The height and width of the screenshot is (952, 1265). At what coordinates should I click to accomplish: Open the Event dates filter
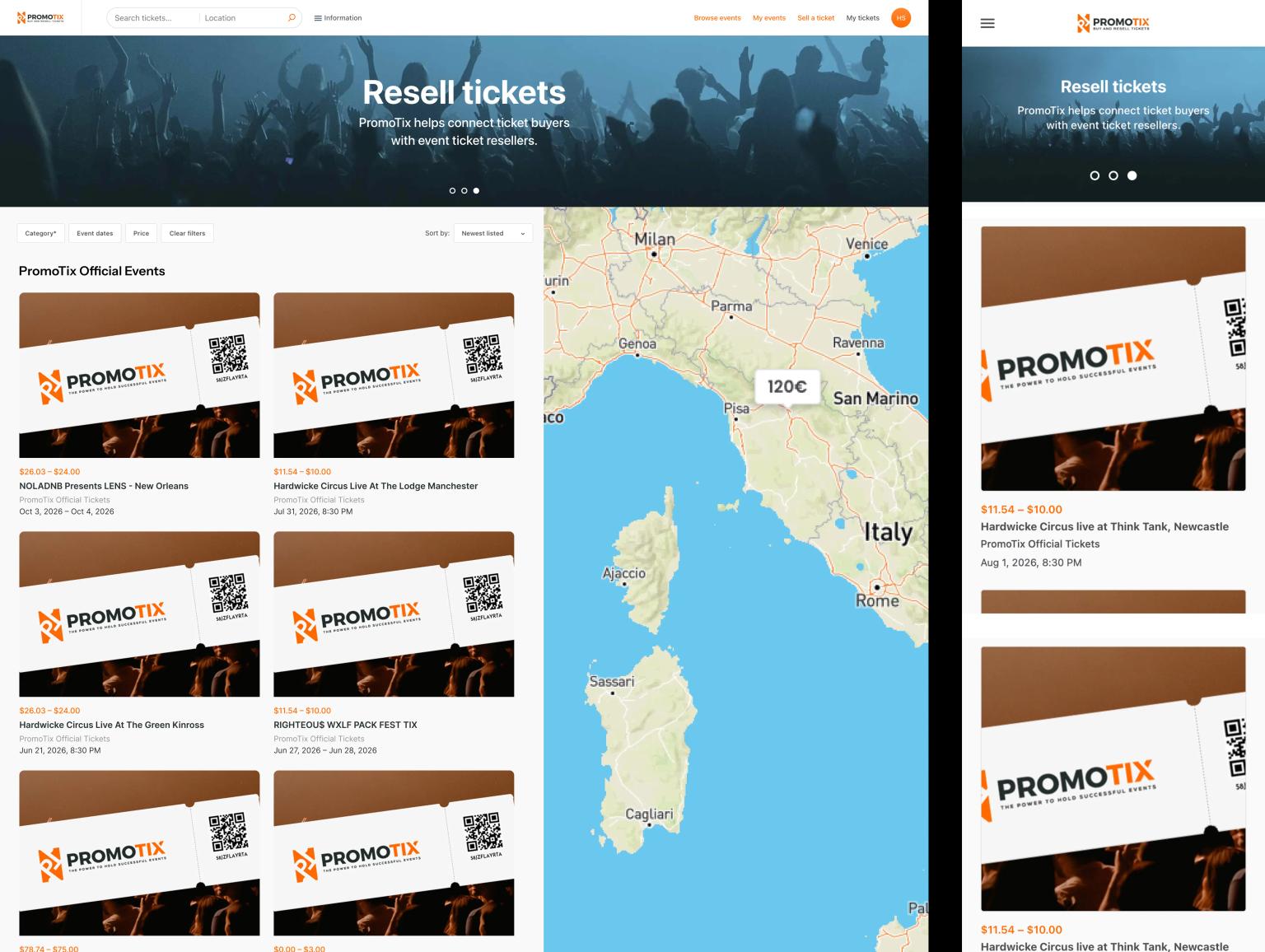pos(95,233)
